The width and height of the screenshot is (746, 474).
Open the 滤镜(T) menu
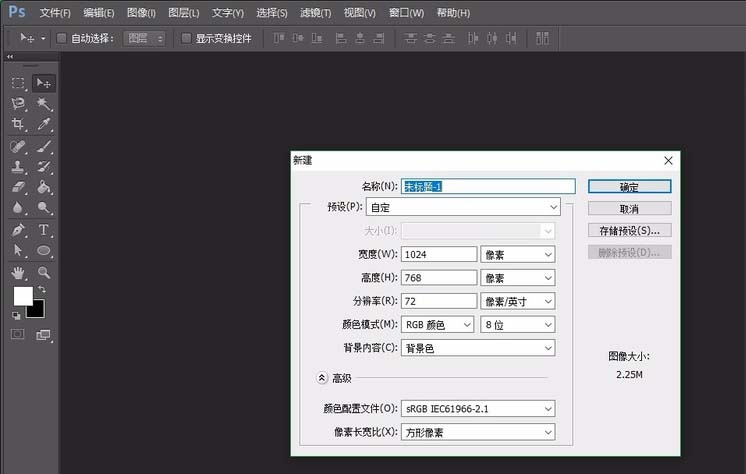tap(315, 13)
